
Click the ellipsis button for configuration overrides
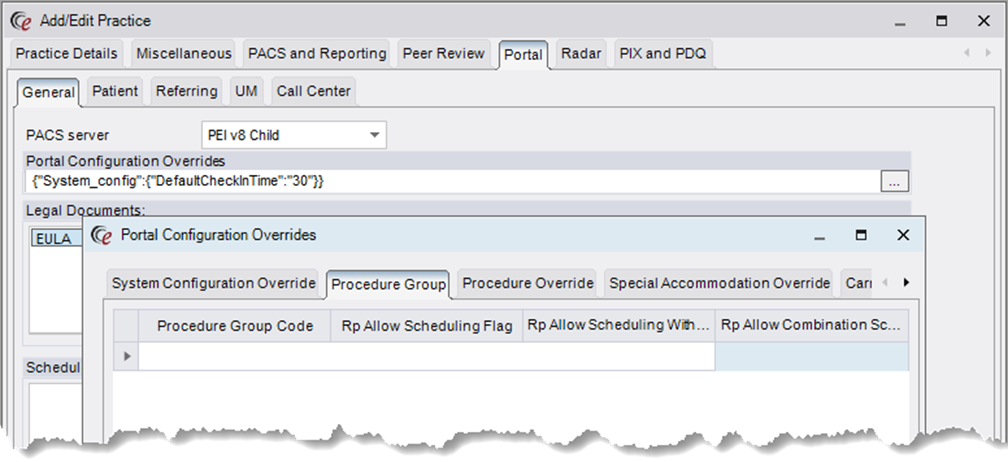click(x=895, y=181)
